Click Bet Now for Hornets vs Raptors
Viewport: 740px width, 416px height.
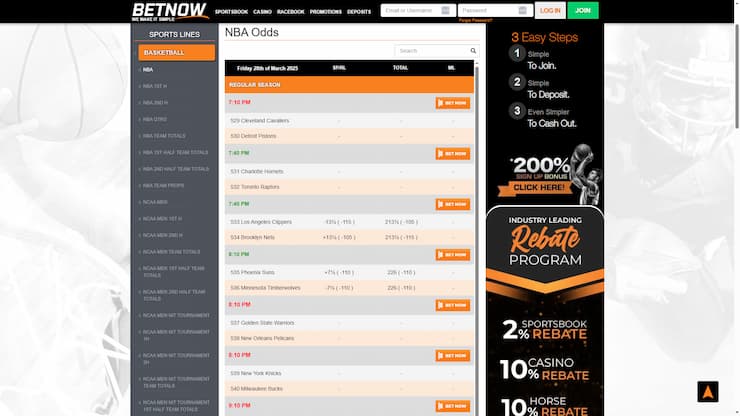pyautogui.click(x=453, y=153)
